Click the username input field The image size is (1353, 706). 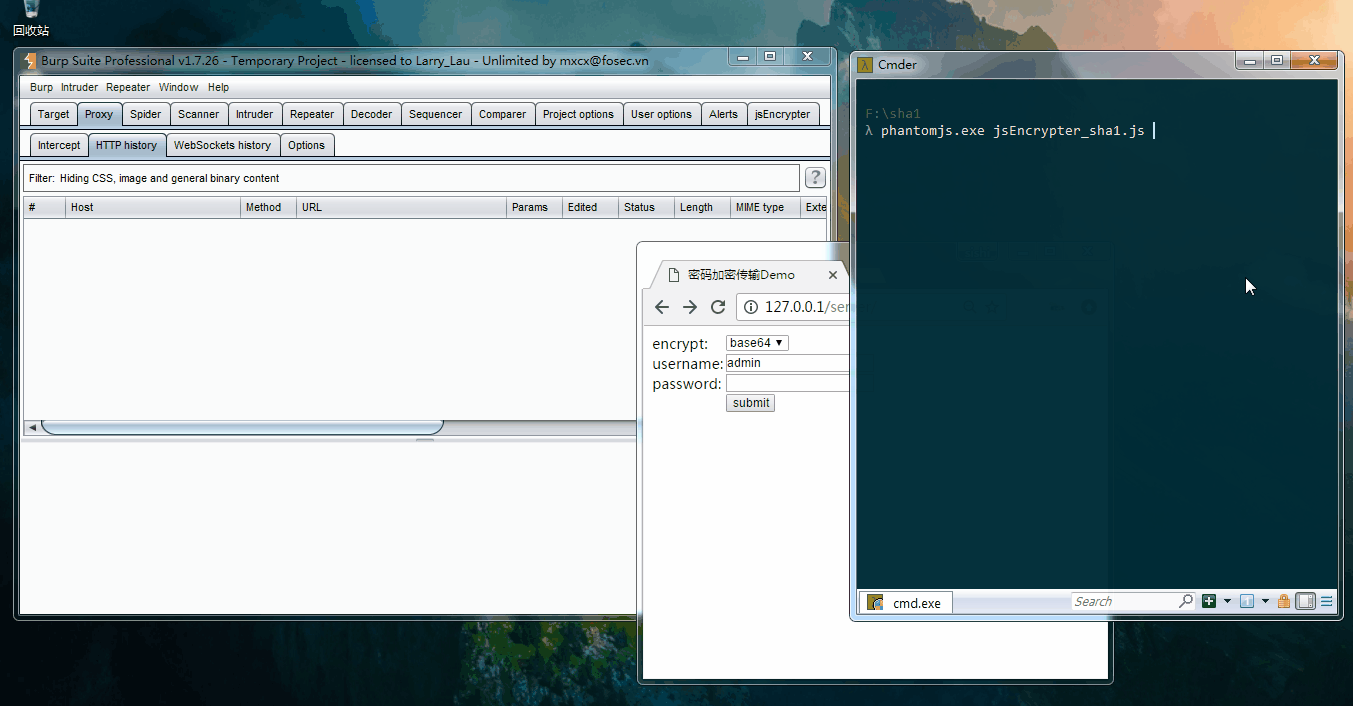[x=788, y=363]
